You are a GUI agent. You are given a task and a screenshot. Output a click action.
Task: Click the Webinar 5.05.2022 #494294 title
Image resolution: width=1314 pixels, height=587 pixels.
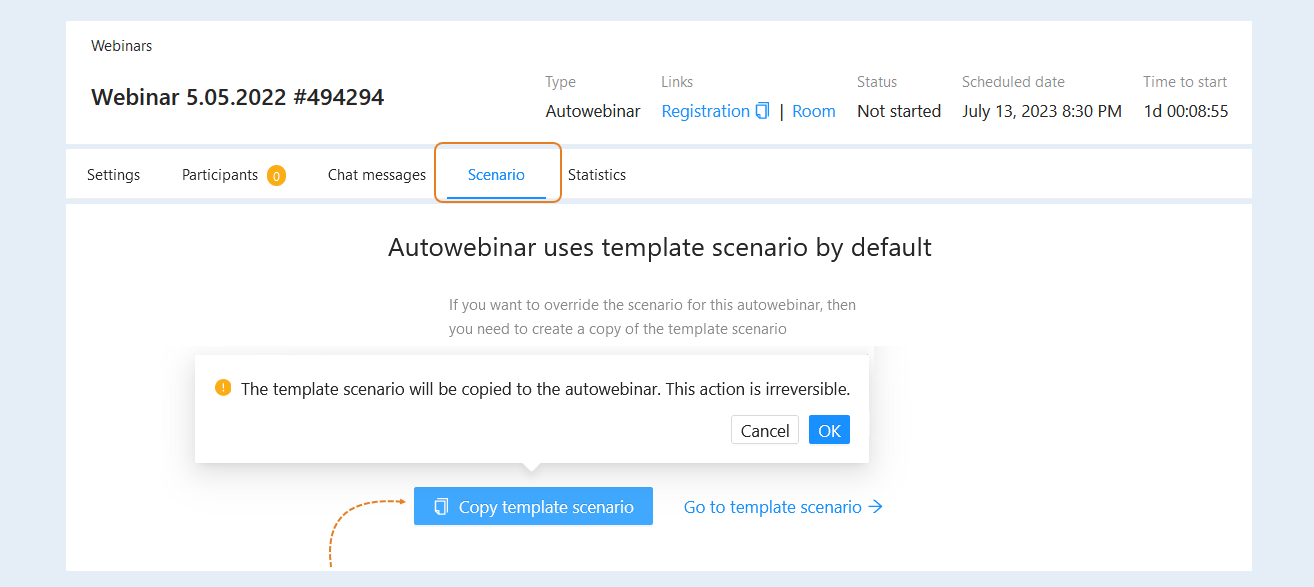(x=238, y=97)
